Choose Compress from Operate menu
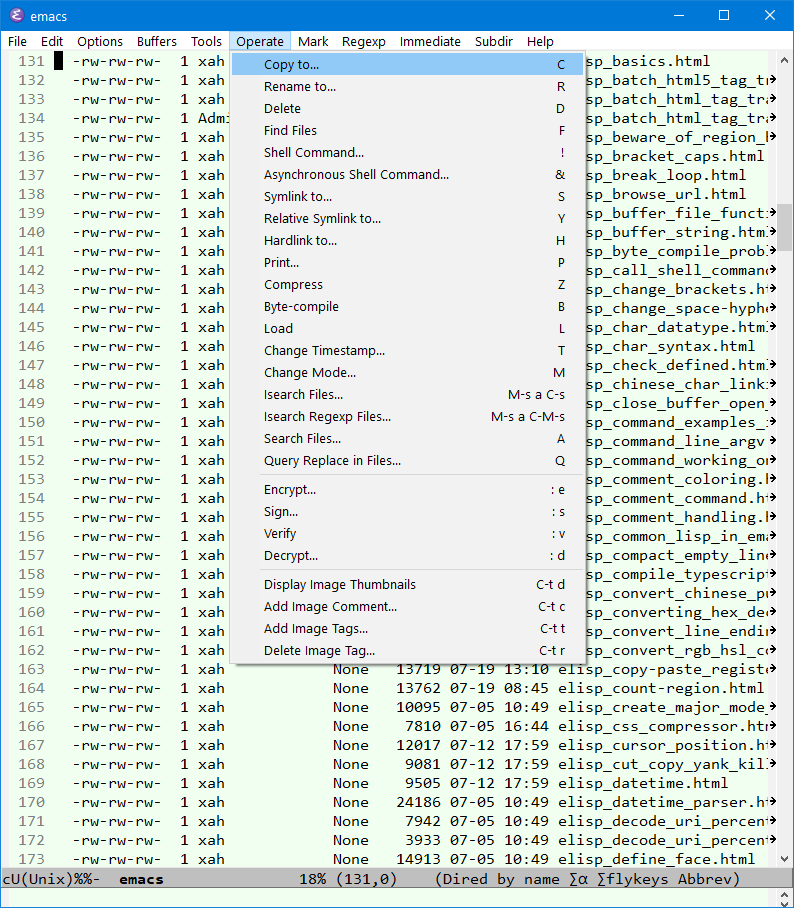Image resolution: width=794 pixels, height=908 pixels. (407, 284)
